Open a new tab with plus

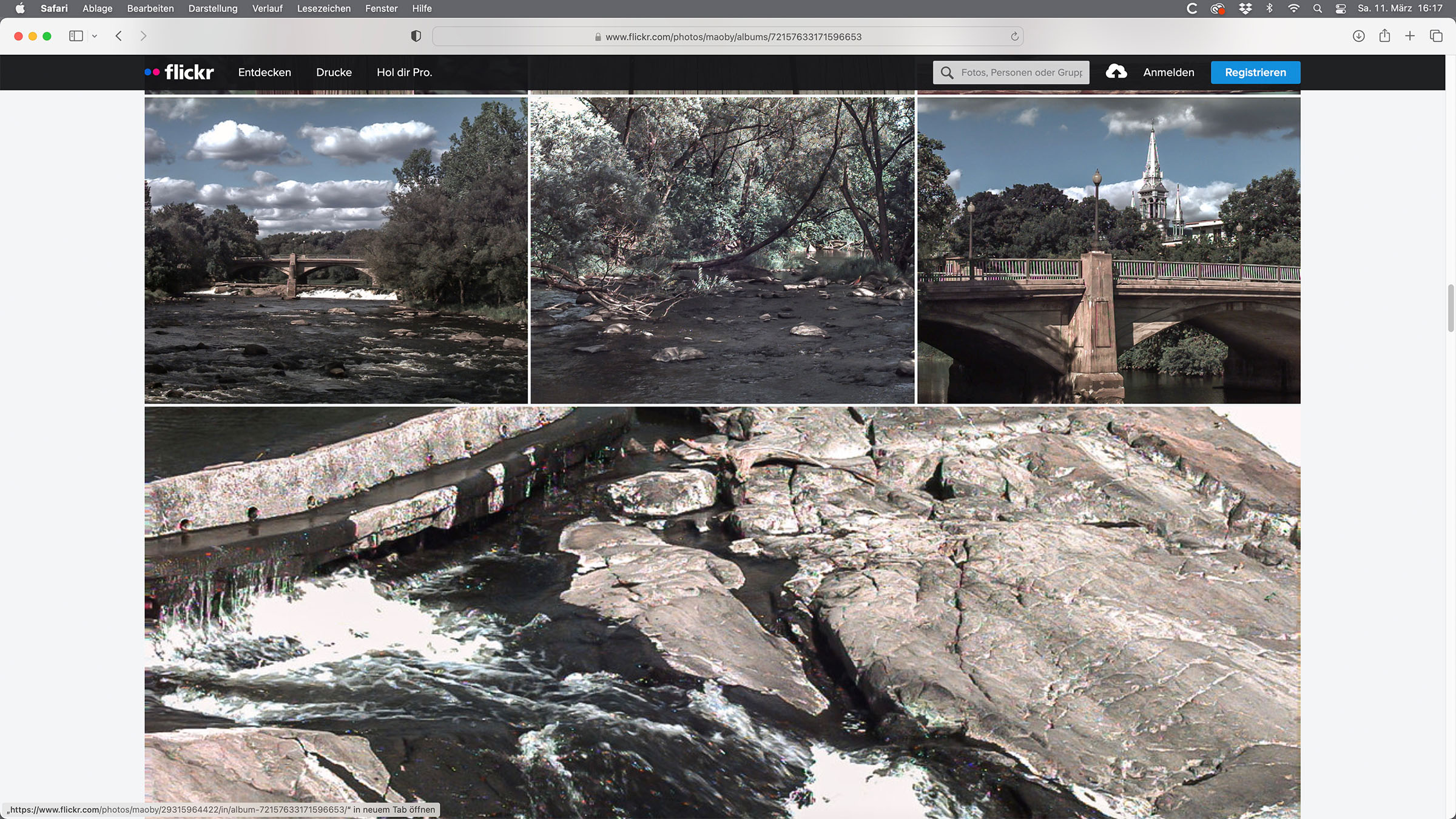coord(1410,36)
